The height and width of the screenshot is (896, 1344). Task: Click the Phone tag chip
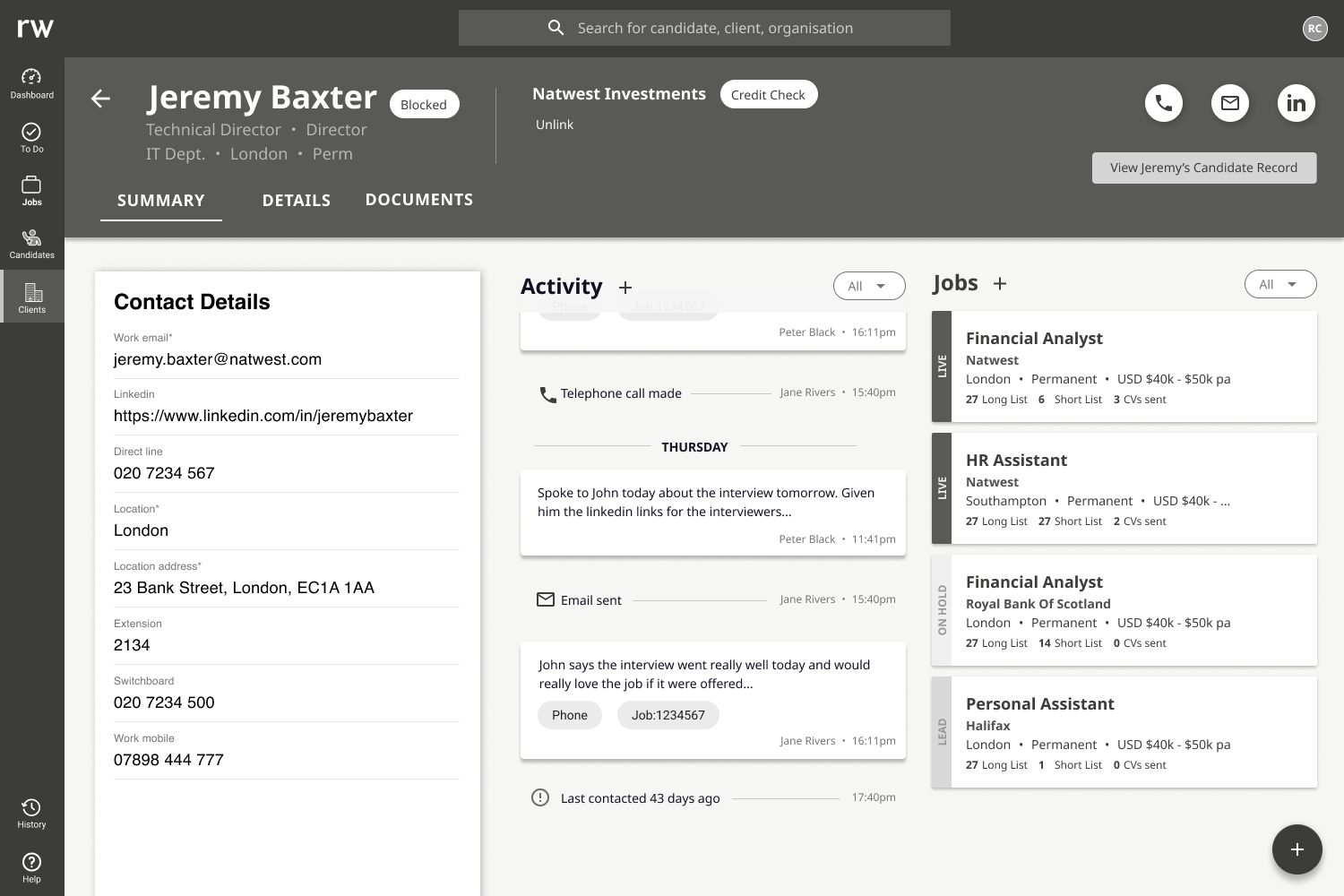(x=570, y=715)
